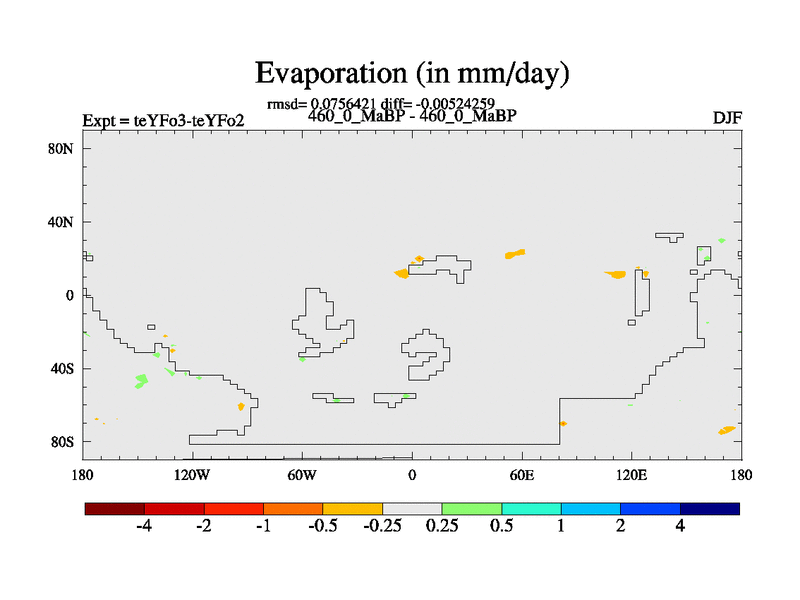Click the -0.5 colorbar tick label

(x=323, y=528)
